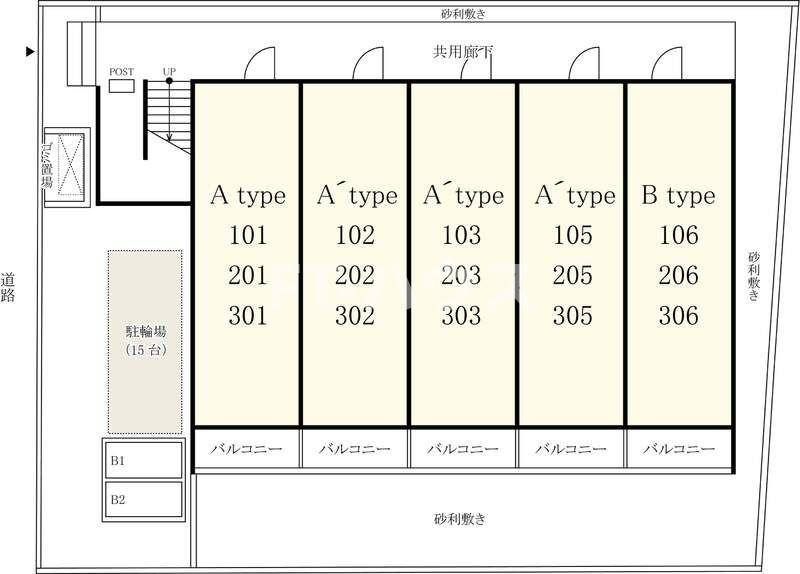Click the top 砂利敷き label
This screenshot has width=800, height=574.
463,14
